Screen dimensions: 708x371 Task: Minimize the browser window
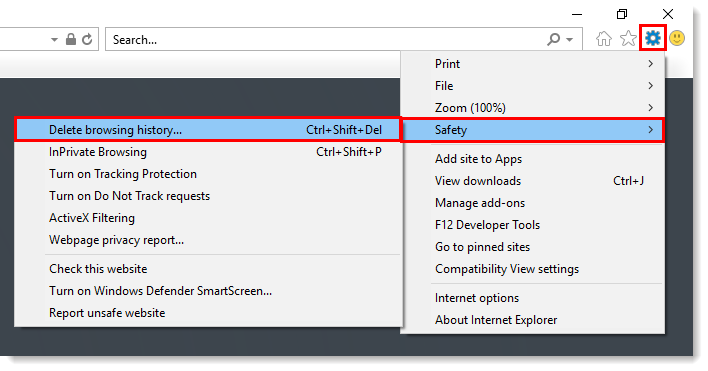click(x=577, y=14)
